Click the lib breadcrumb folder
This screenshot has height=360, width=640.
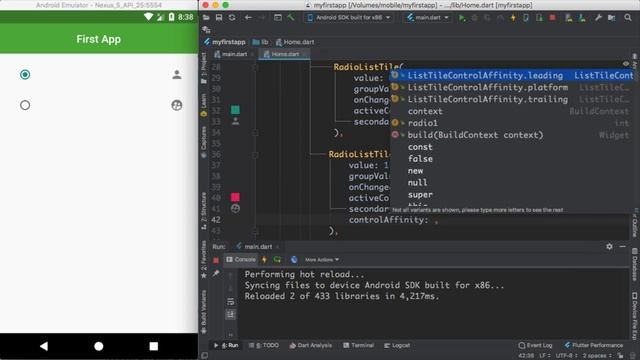pos(261,42)
